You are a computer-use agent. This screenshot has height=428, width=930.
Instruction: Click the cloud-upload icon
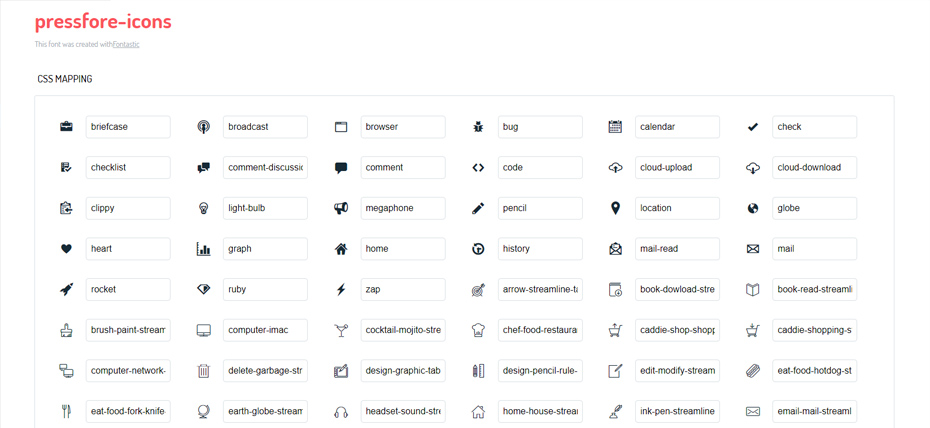[x=615, y=168]
